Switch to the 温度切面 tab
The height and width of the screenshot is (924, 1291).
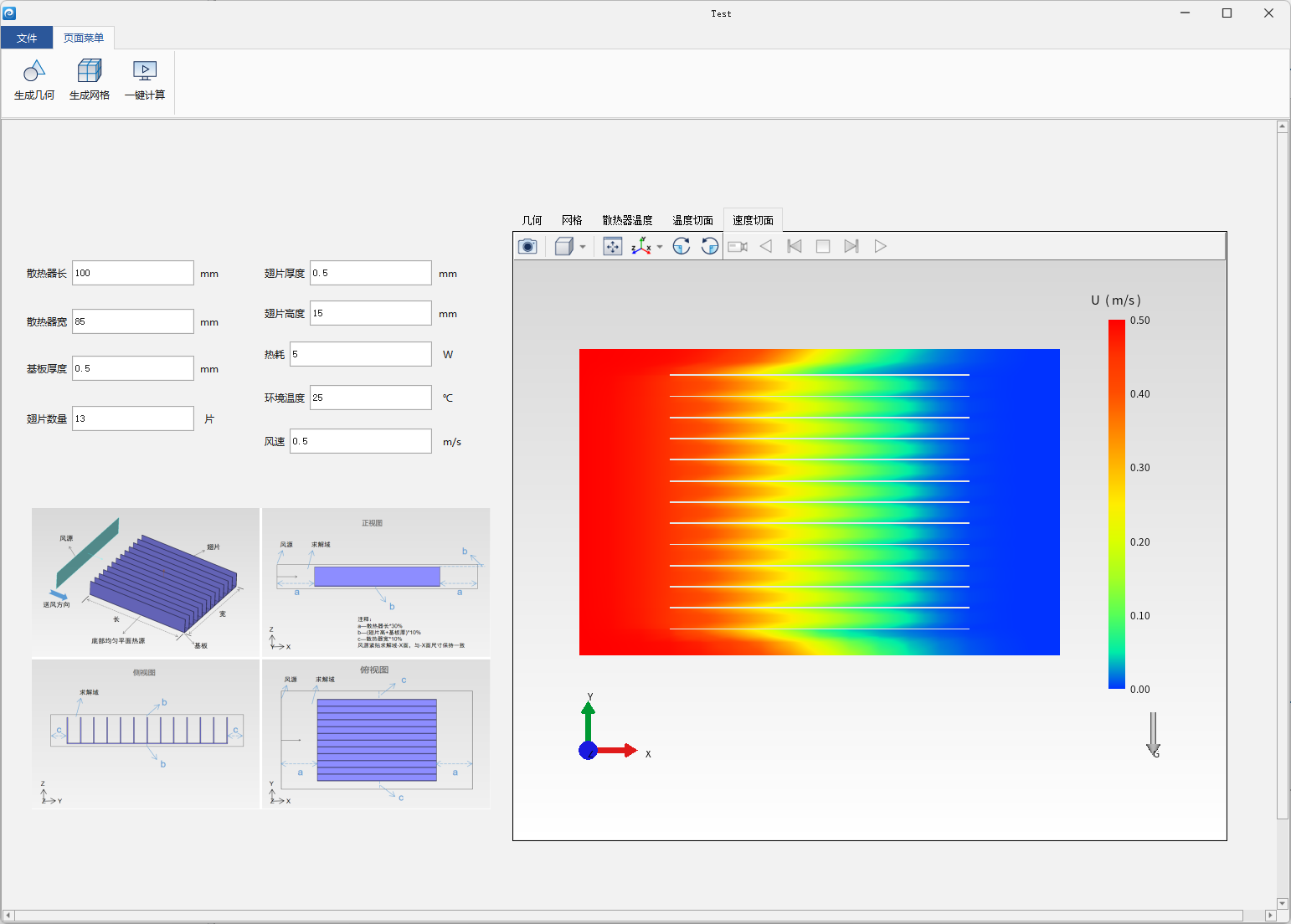coord(692,220)
